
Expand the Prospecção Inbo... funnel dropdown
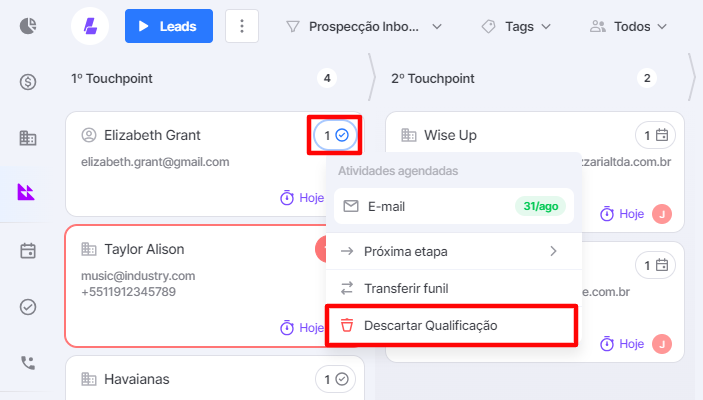[364, 27]
